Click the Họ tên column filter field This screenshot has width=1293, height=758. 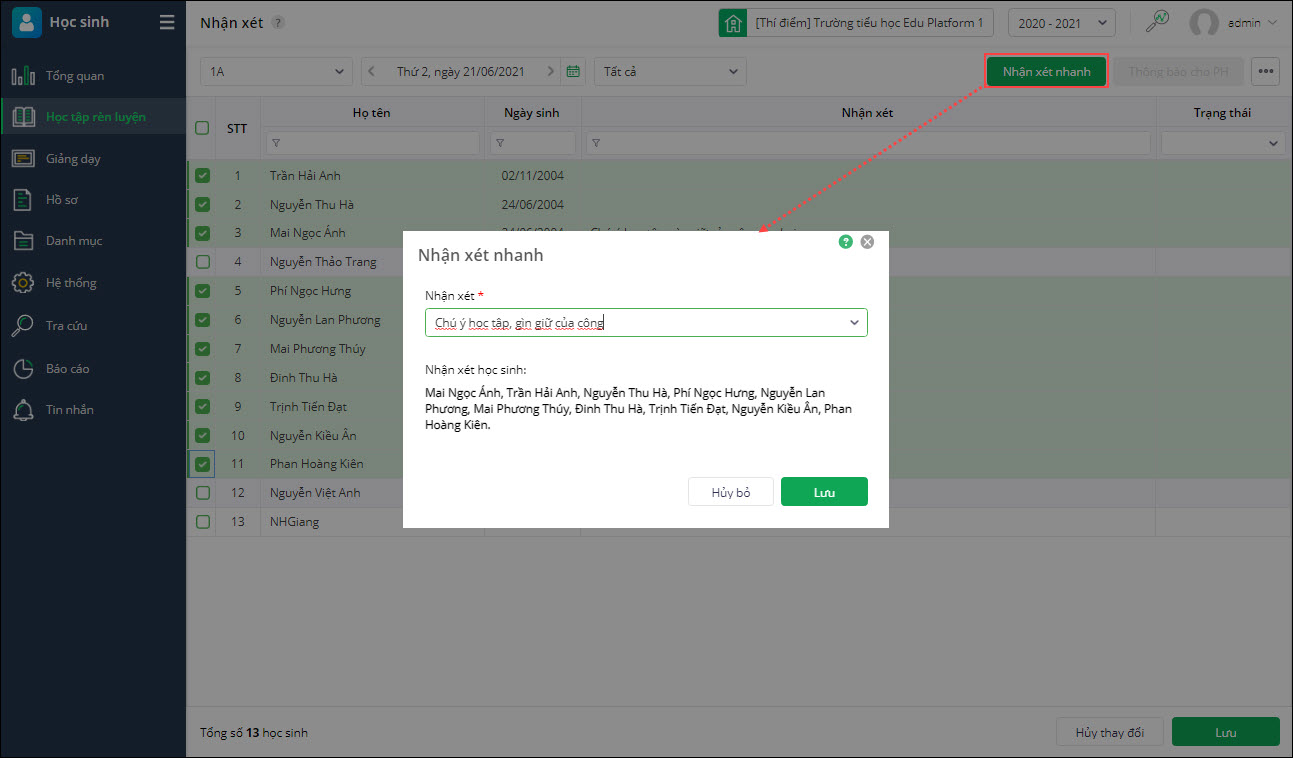click(372, 143)
